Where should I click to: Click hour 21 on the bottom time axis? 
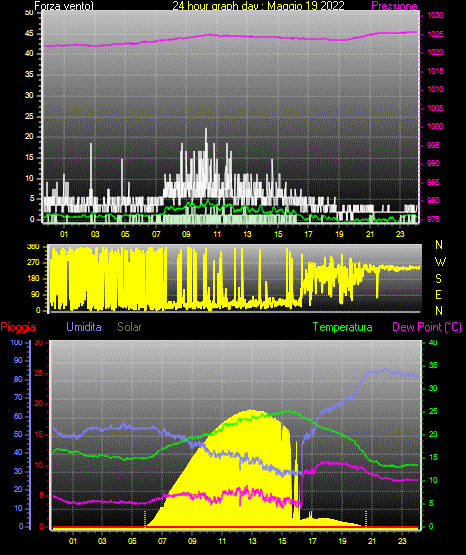click(372, 541)
